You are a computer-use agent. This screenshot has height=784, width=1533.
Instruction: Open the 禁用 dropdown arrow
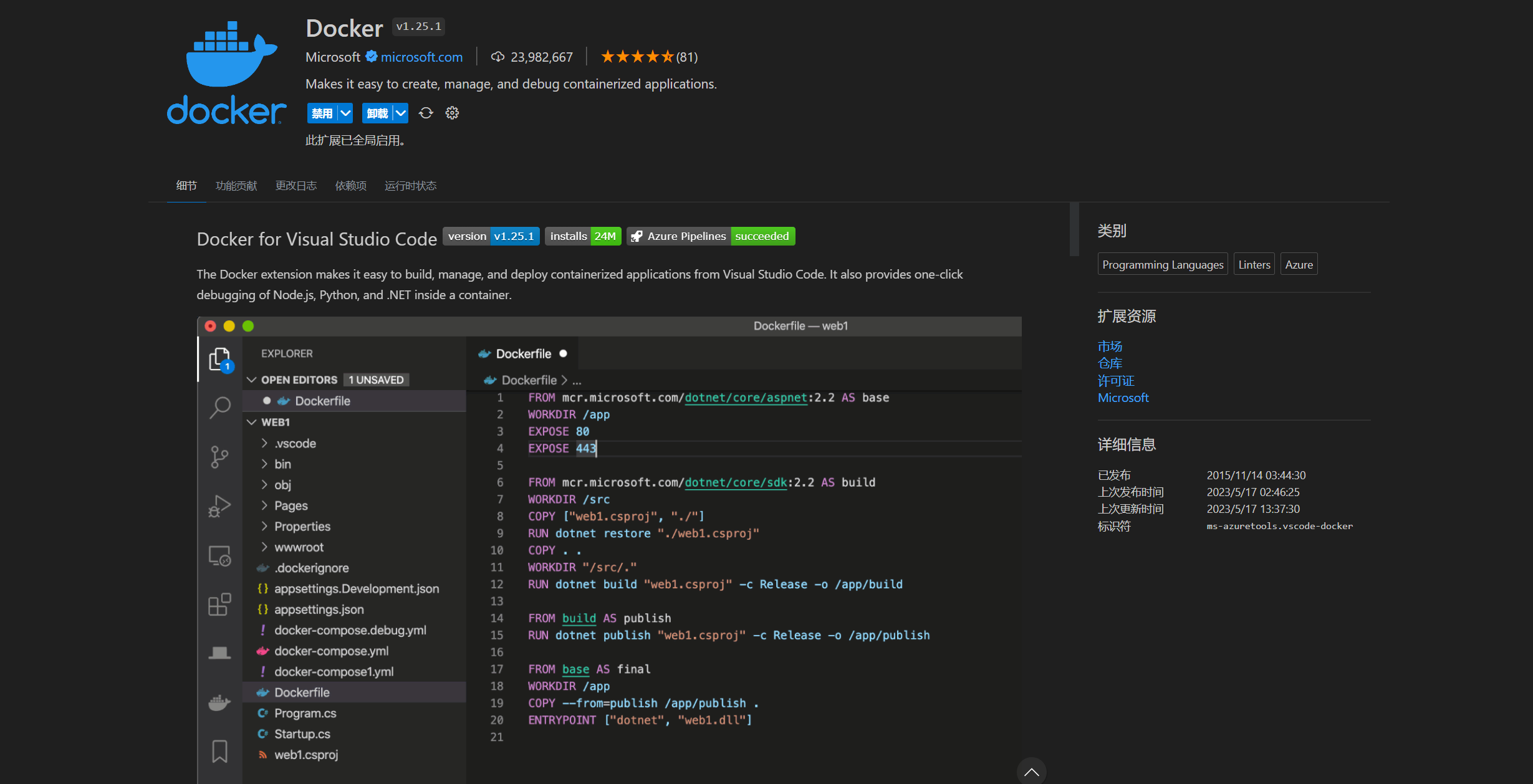pyautogui.click(x=345, y=113)
